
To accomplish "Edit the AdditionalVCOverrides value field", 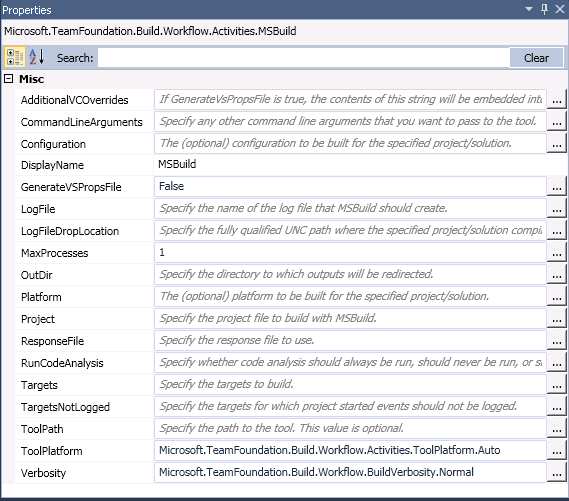I will click(x=350, y=99).
